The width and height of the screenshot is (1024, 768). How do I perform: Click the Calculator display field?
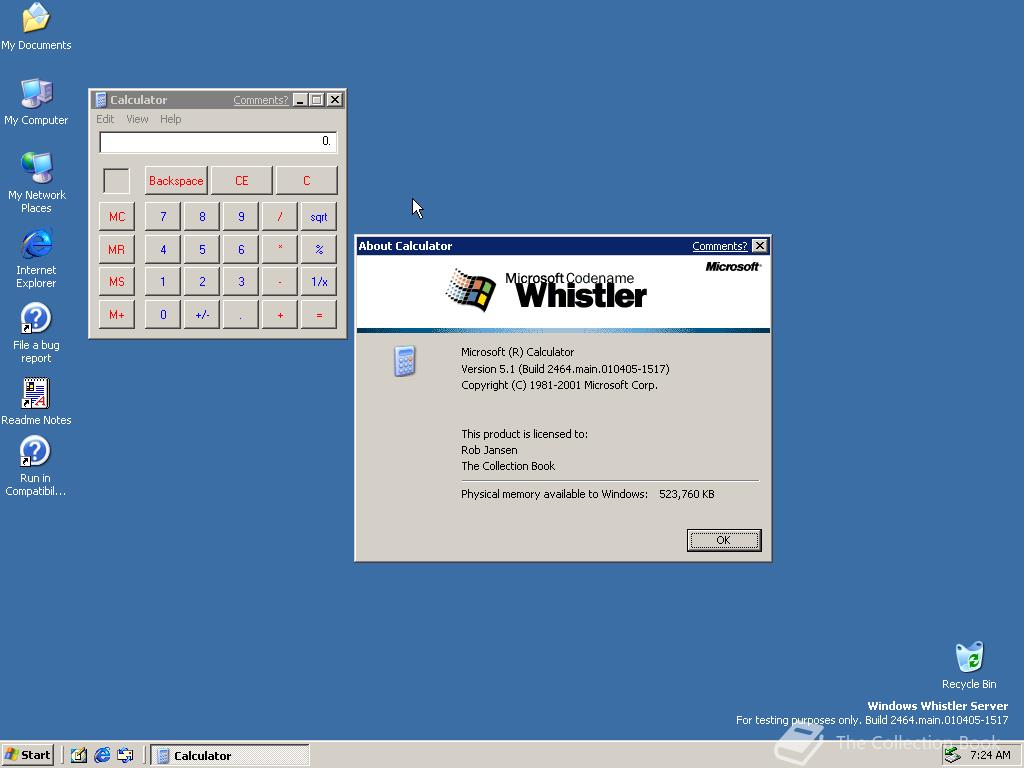tap(218, 142)
